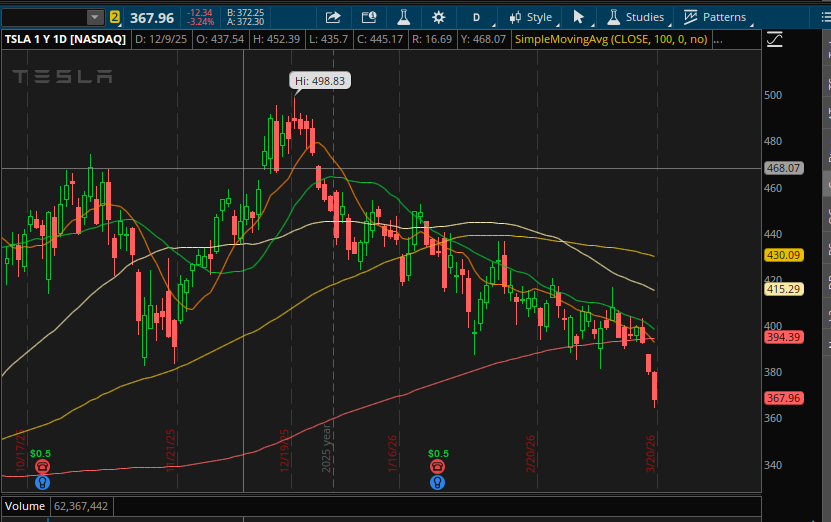The image size is (831, 522).
Task: Click the 430.09 yellow moving average label
Action: pos(784,255)
